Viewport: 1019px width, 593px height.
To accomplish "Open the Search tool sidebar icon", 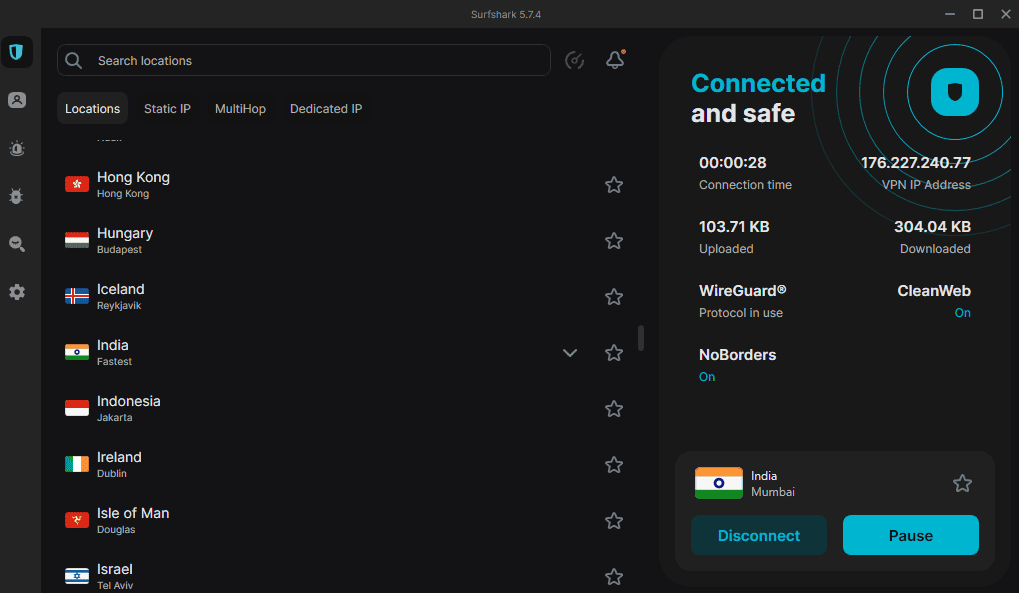I will coord(17,244).
